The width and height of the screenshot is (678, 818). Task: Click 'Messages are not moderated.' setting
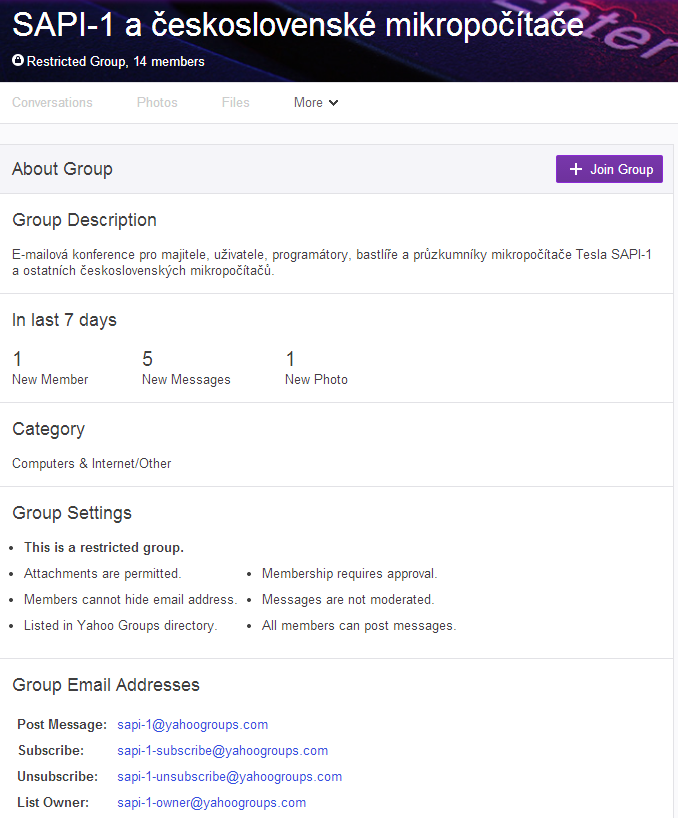click(348, 599)
